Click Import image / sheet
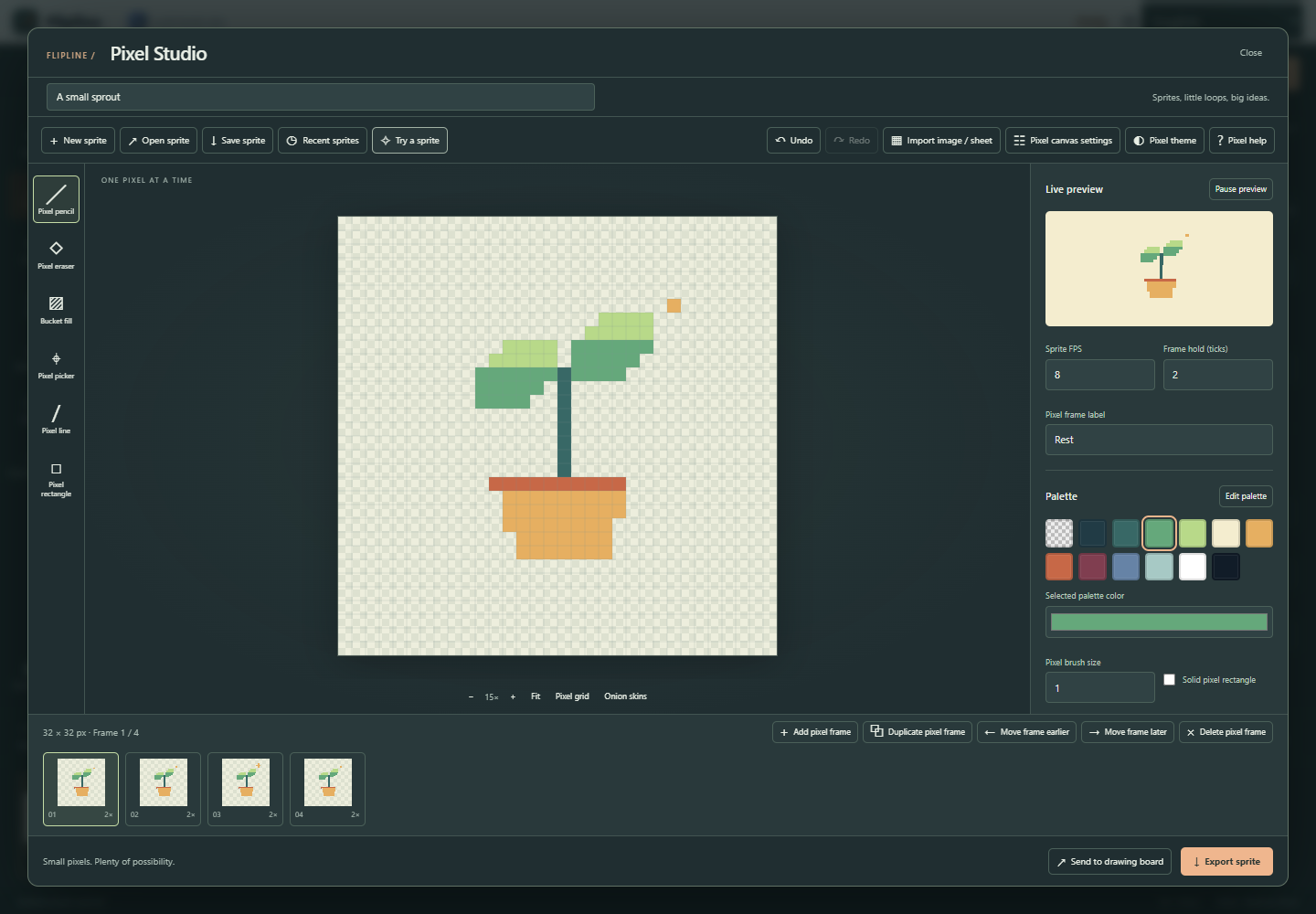1316x914 pixels. click(x=941, y=141)
